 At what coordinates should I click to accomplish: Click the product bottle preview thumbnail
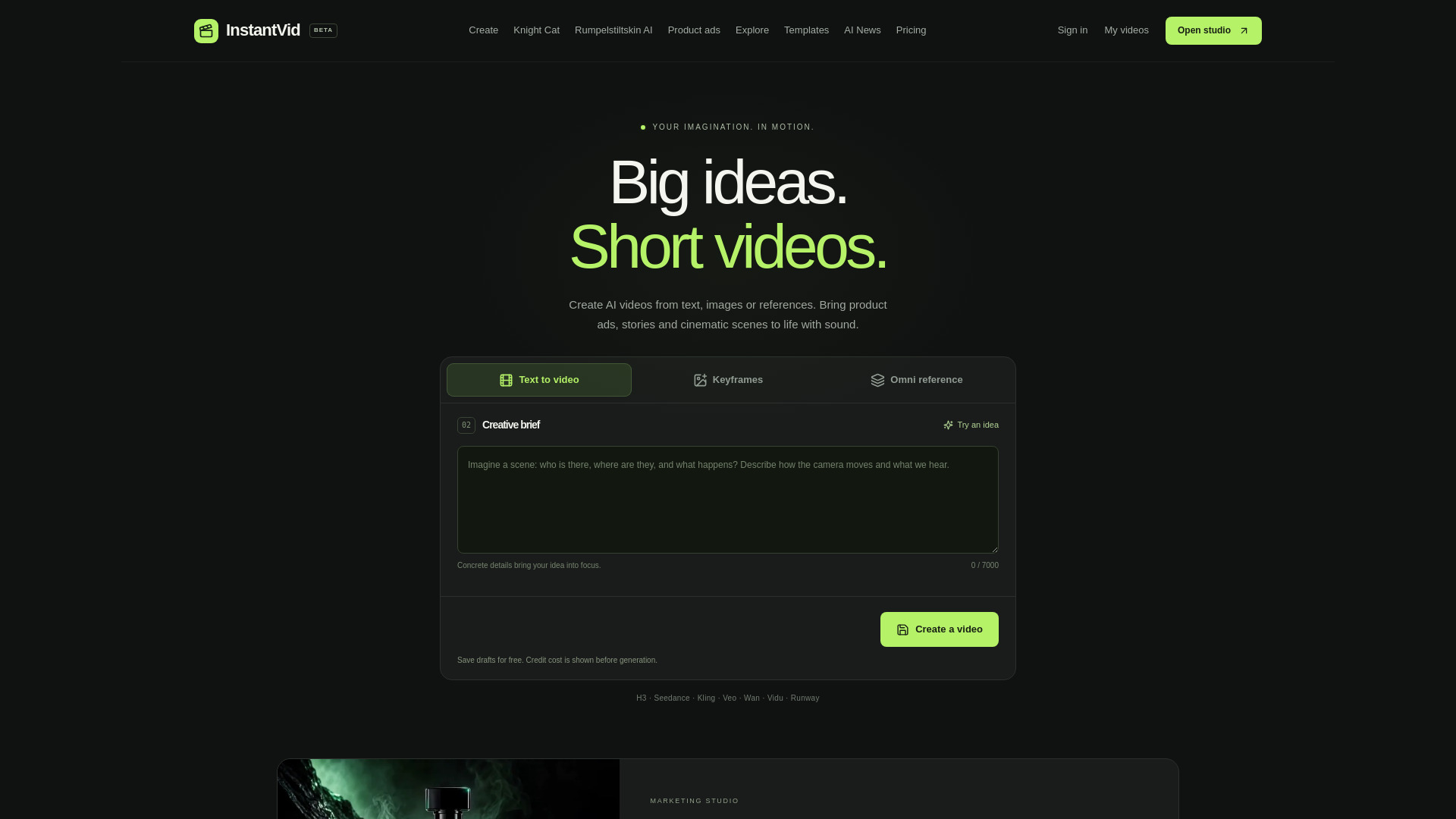[x=448, y=789]
